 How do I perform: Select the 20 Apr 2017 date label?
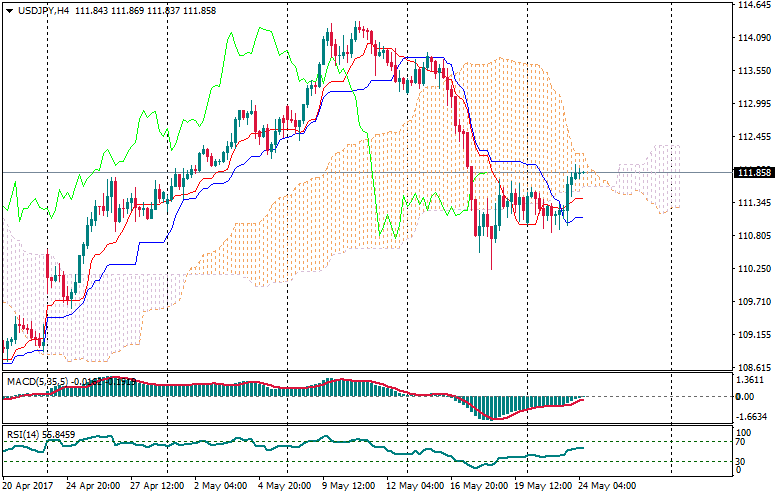[x=27, y=486]
